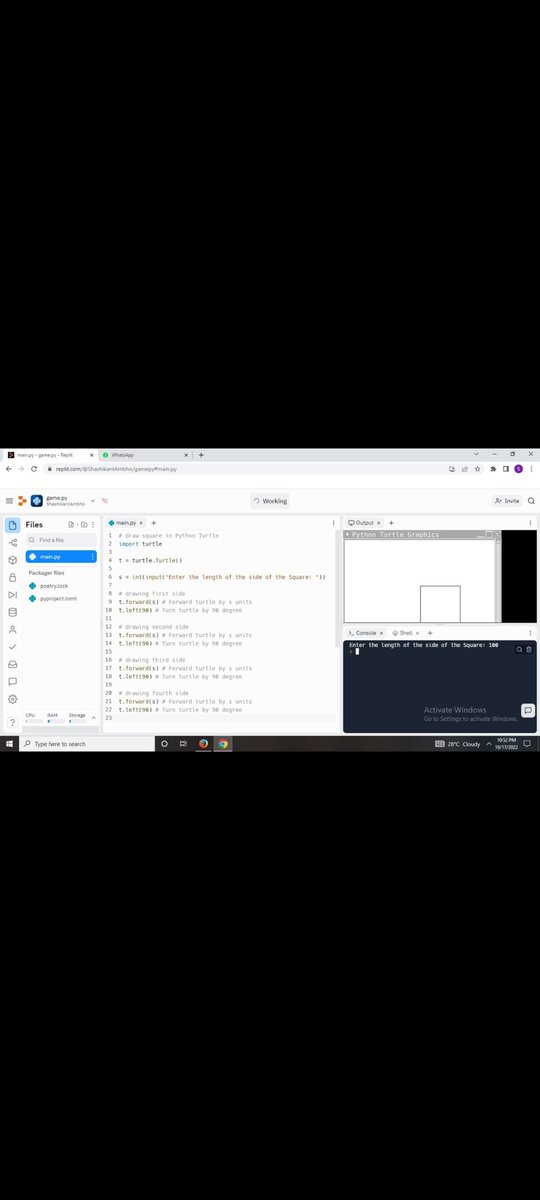The width and height of the screenshot is (540, 1200).
Task: Click the browser extensions puzzle icon
Action: (x=492, y=468)
